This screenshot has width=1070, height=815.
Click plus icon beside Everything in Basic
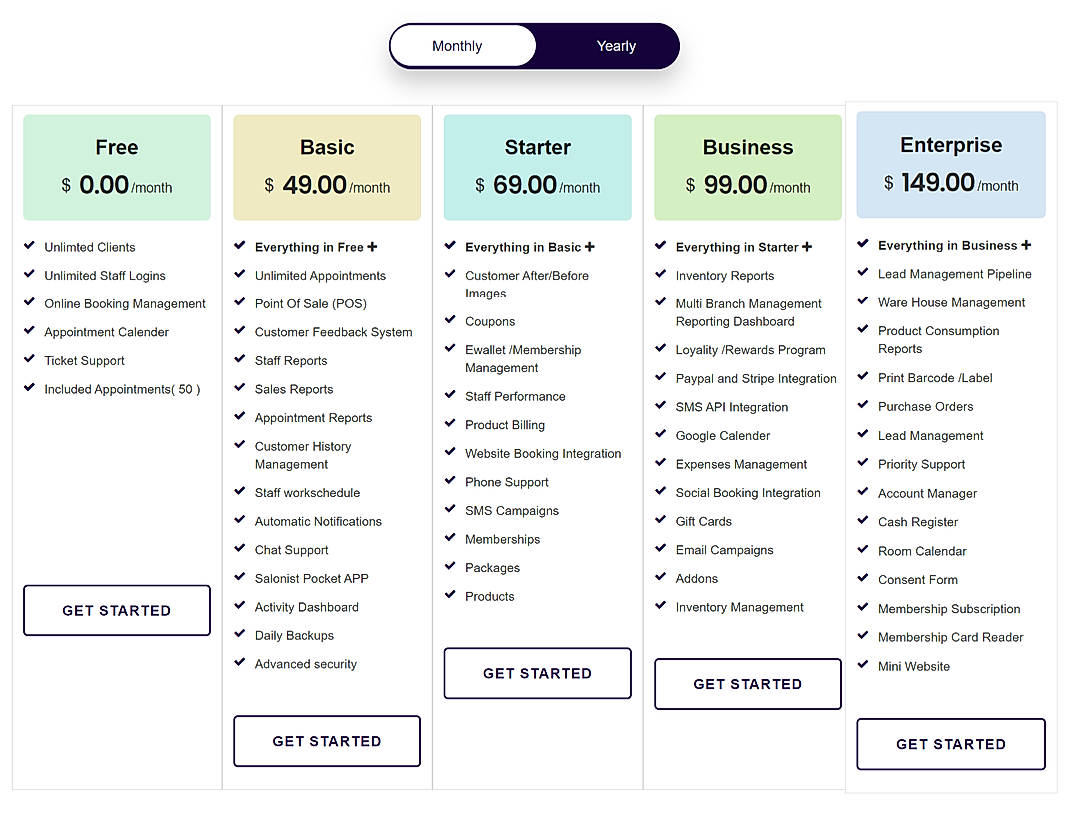590,246
